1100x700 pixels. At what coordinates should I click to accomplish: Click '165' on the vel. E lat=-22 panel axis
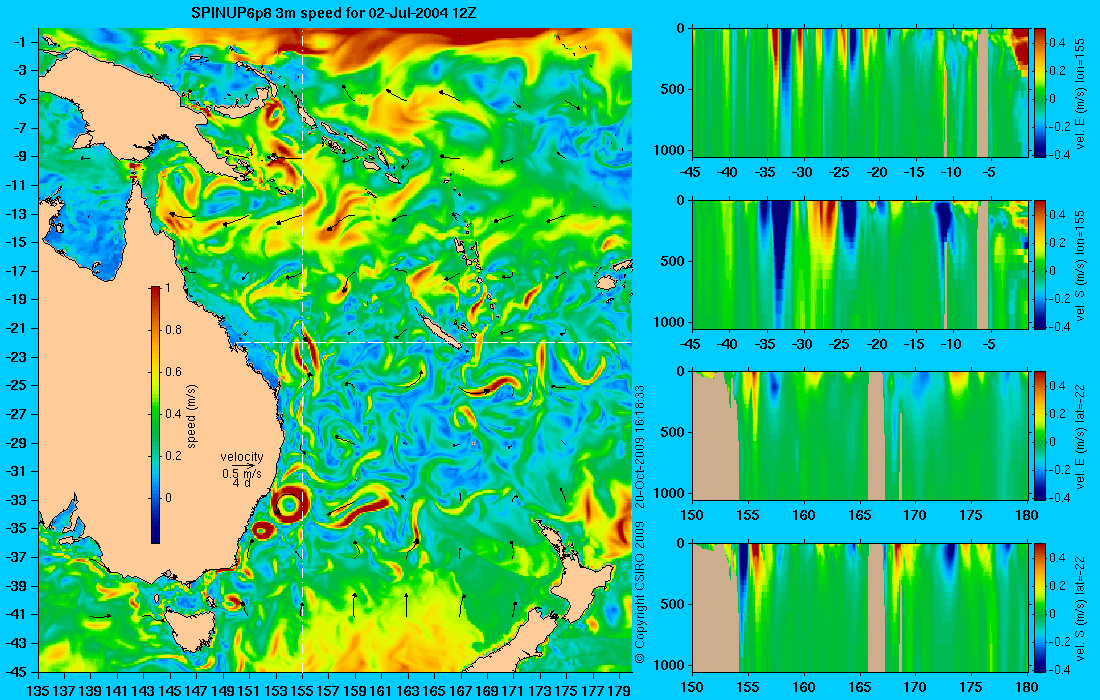859,516
